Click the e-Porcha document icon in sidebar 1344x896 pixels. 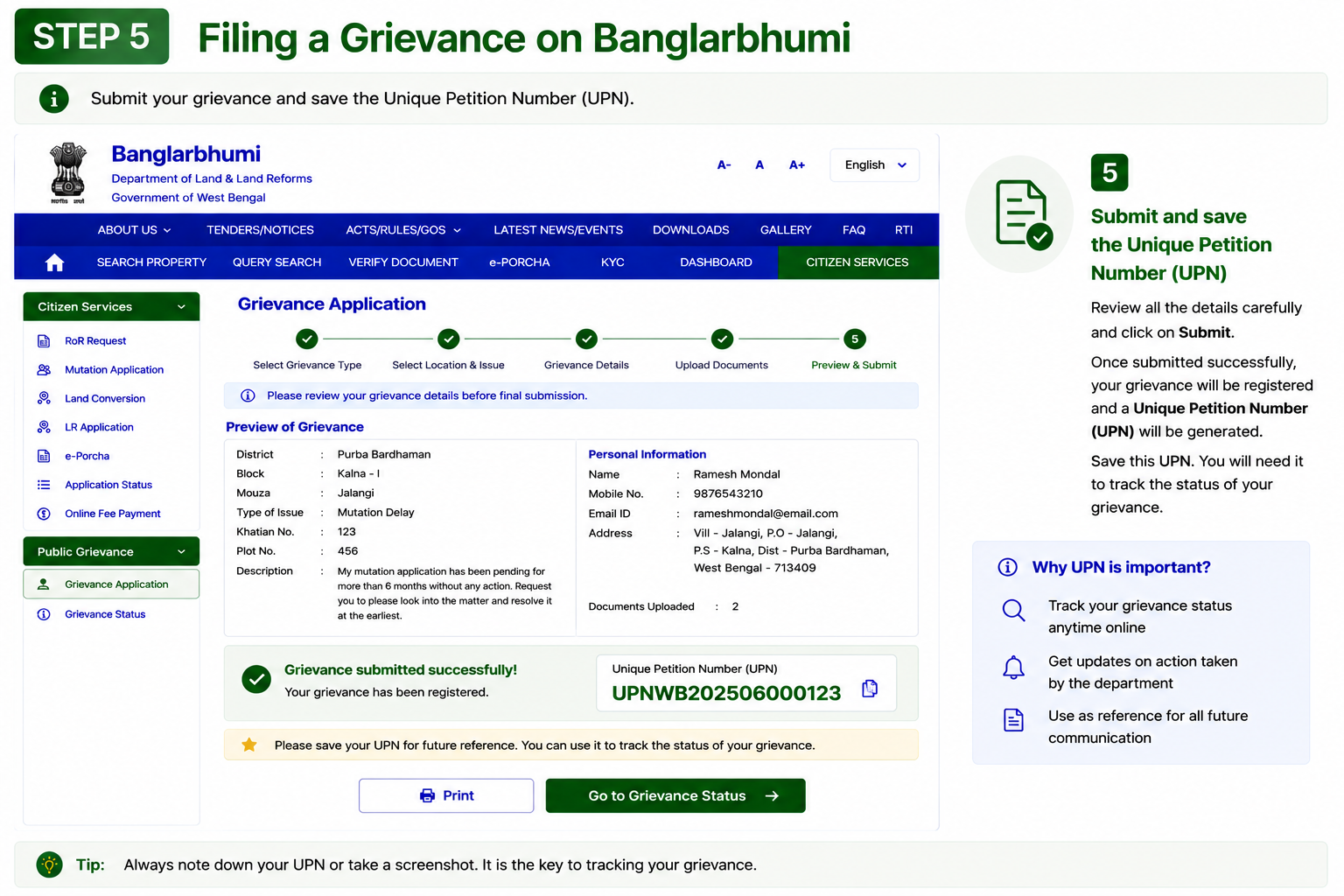[44, 457]
